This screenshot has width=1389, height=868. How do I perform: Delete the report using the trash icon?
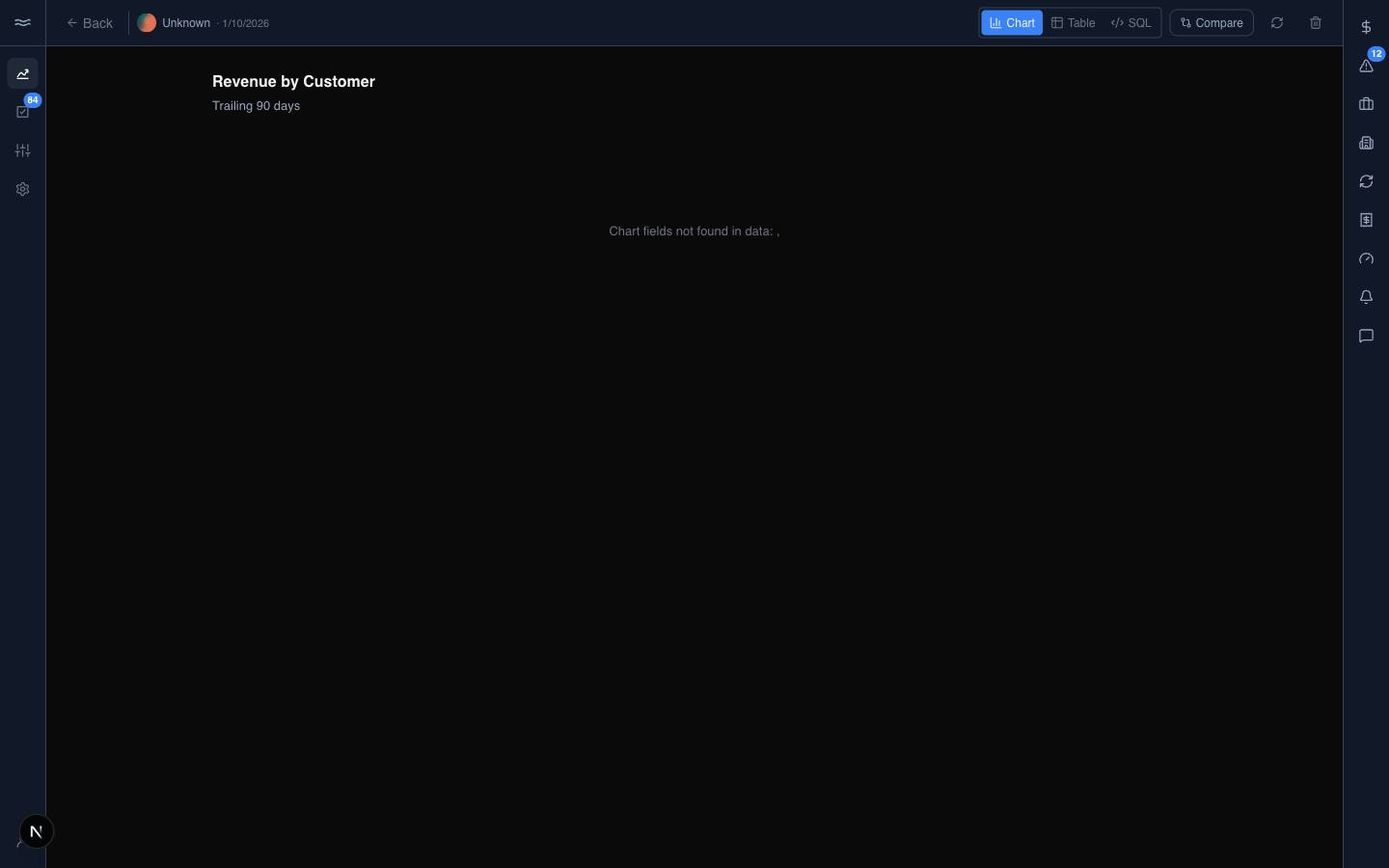click(1316, 23)
